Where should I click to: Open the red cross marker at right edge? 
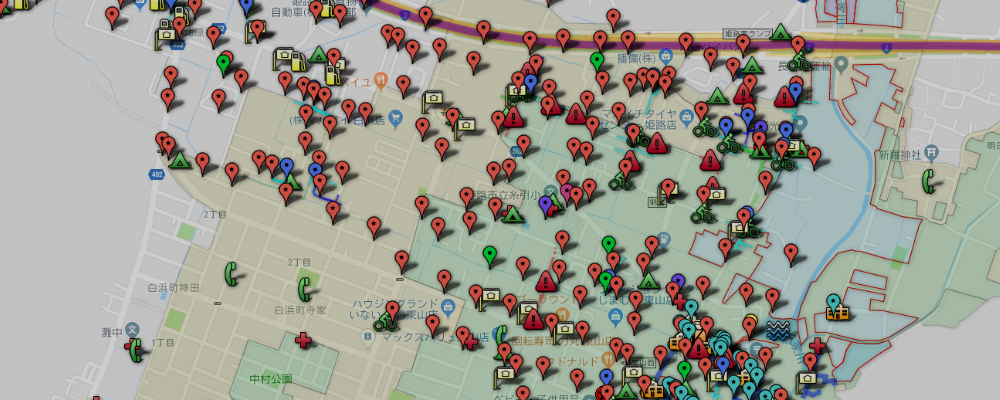pos(817,346)
